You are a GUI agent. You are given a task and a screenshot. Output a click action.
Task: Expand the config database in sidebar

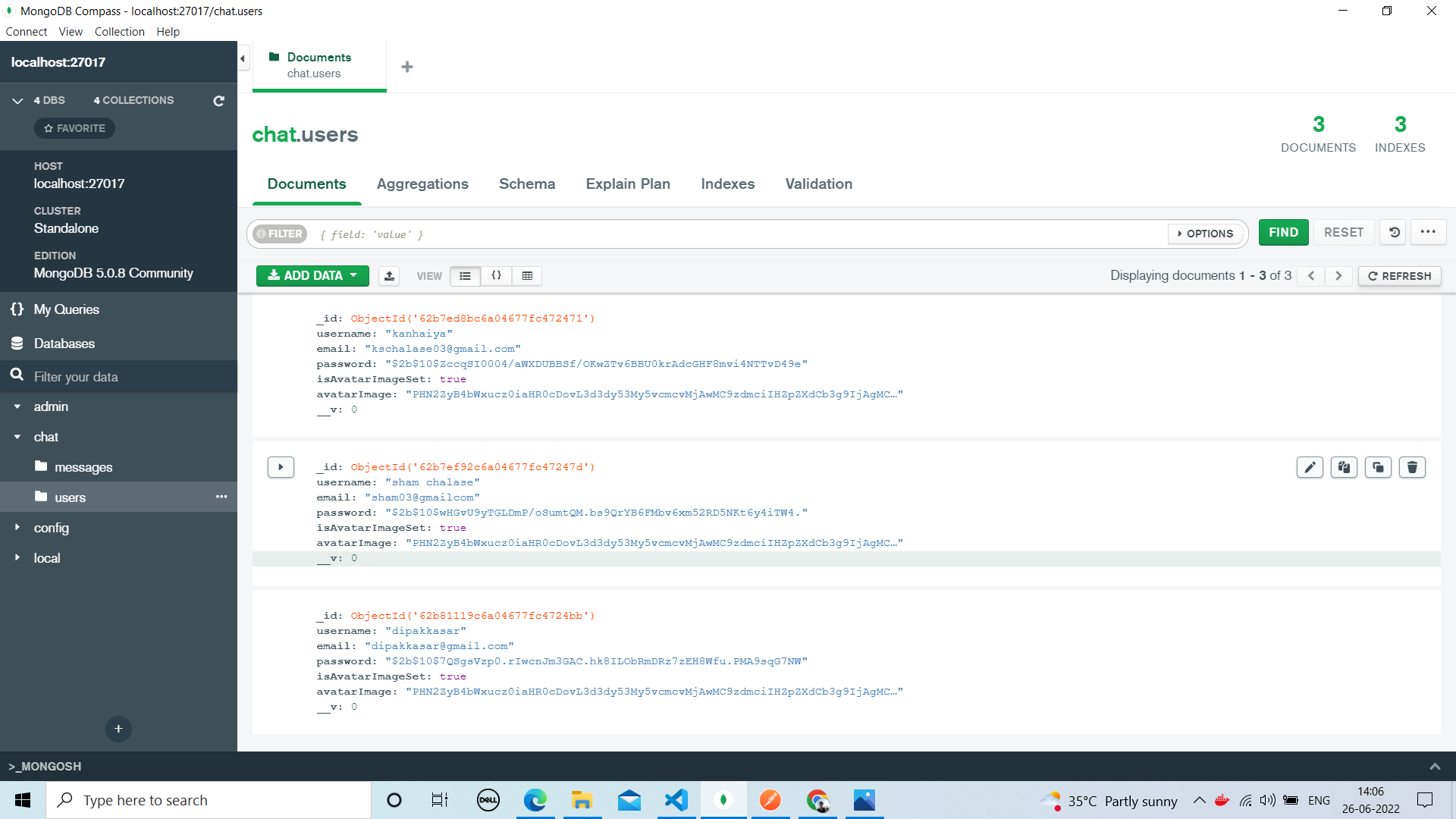(17, 527)
